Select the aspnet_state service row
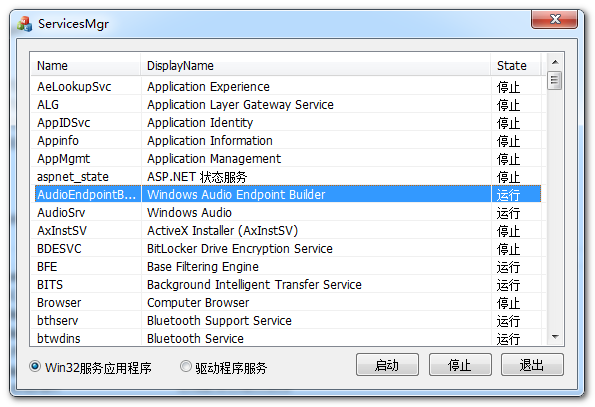 click(288, 176)
